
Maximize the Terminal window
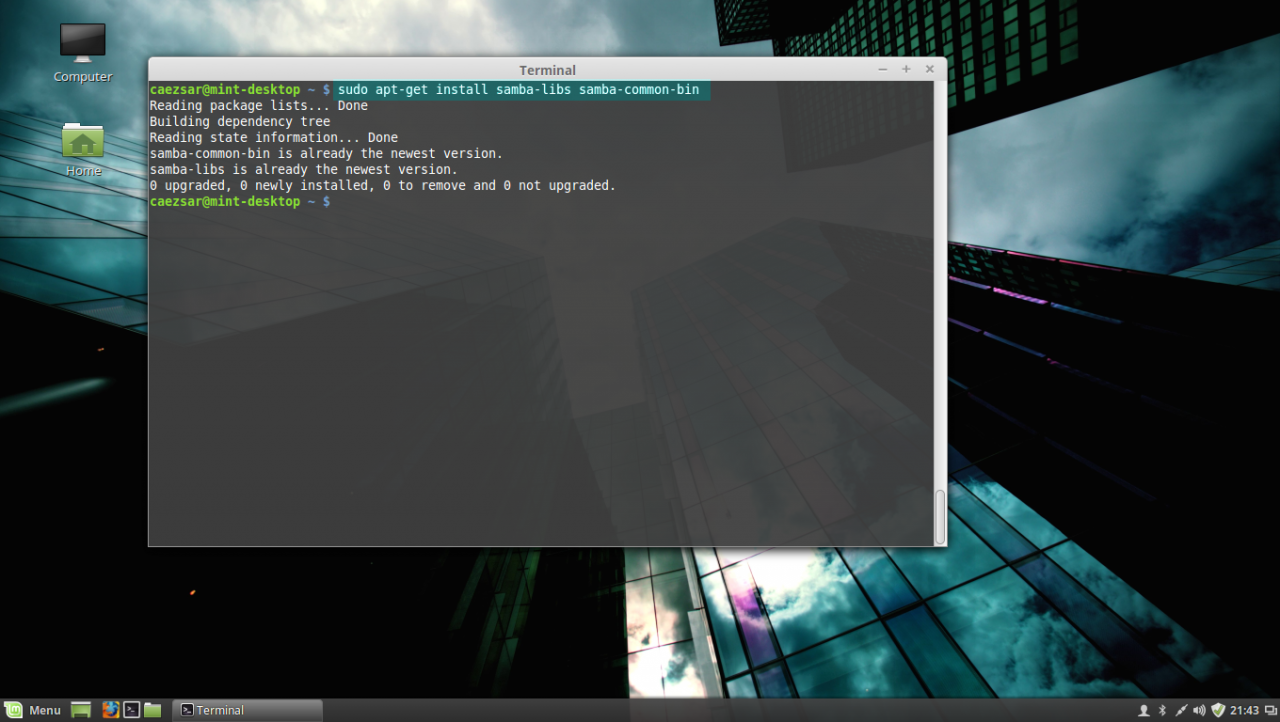(x=906, y=70)
